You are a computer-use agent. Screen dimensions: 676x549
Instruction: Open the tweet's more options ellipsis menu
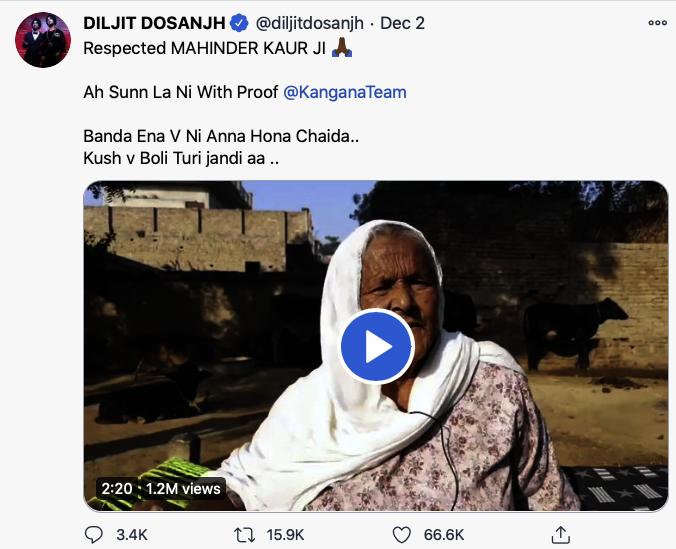point(656,23)
